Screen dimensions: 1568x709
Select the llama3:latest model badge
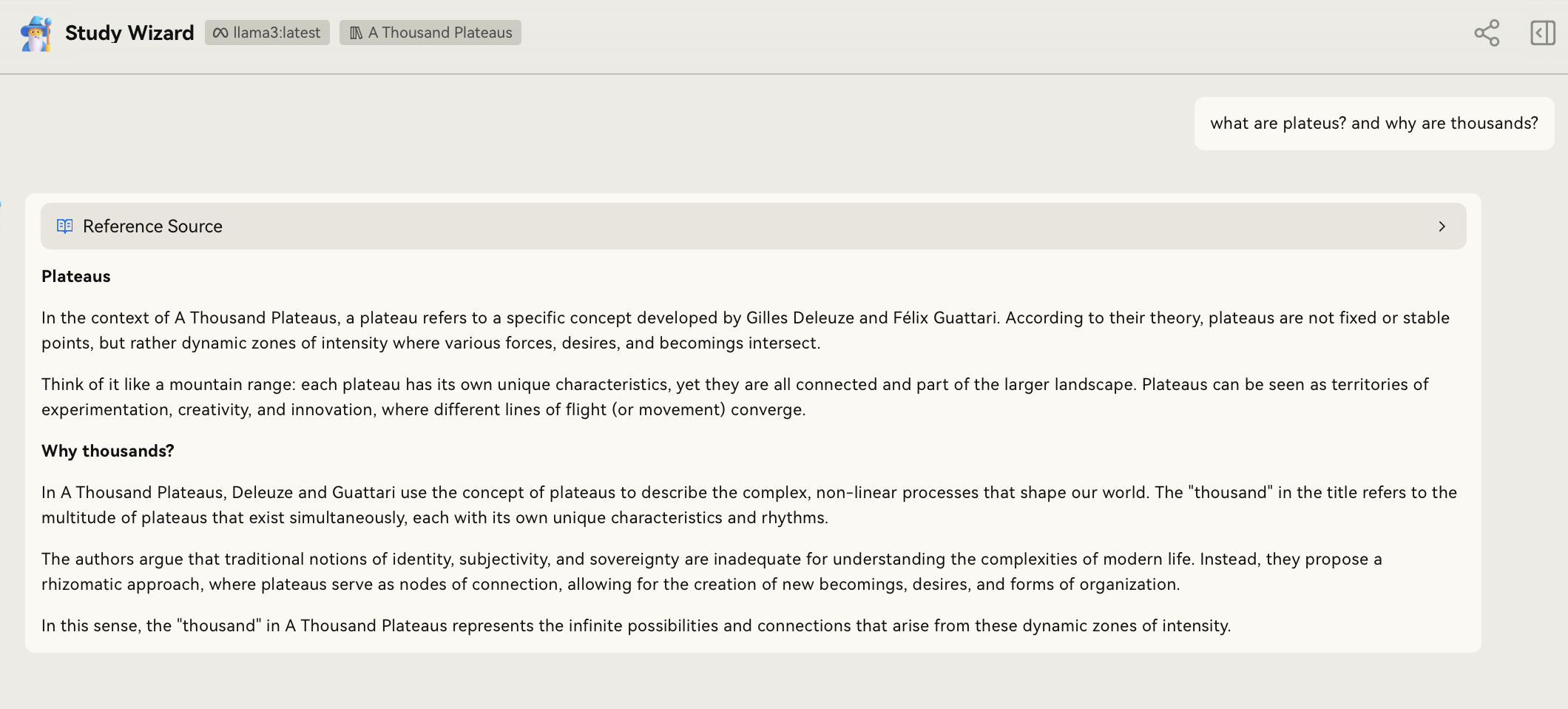(267, 33)
